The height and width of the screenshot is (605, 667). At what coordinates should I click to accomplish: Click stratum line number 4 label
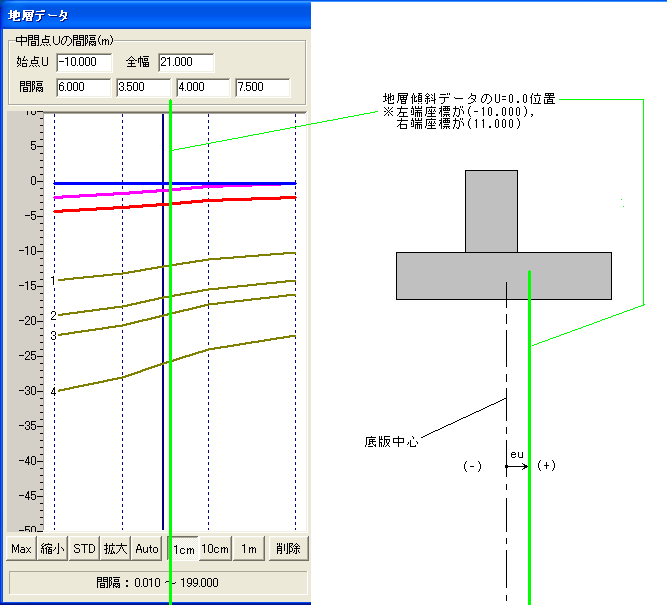click(x=53, y=391)
